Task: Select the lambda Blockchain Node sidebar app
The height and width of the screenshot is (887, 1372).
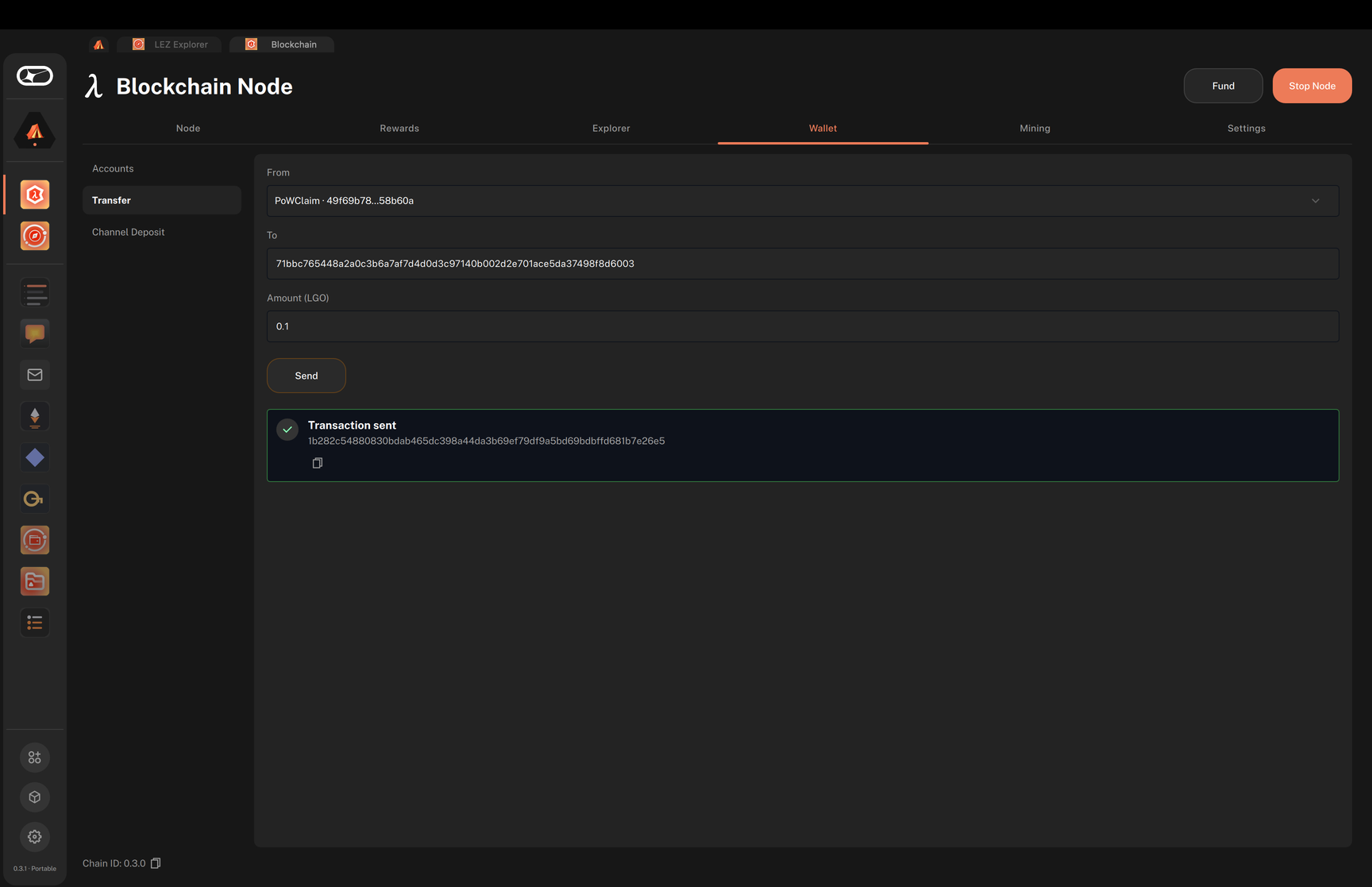Action: [x=35, y=195]
